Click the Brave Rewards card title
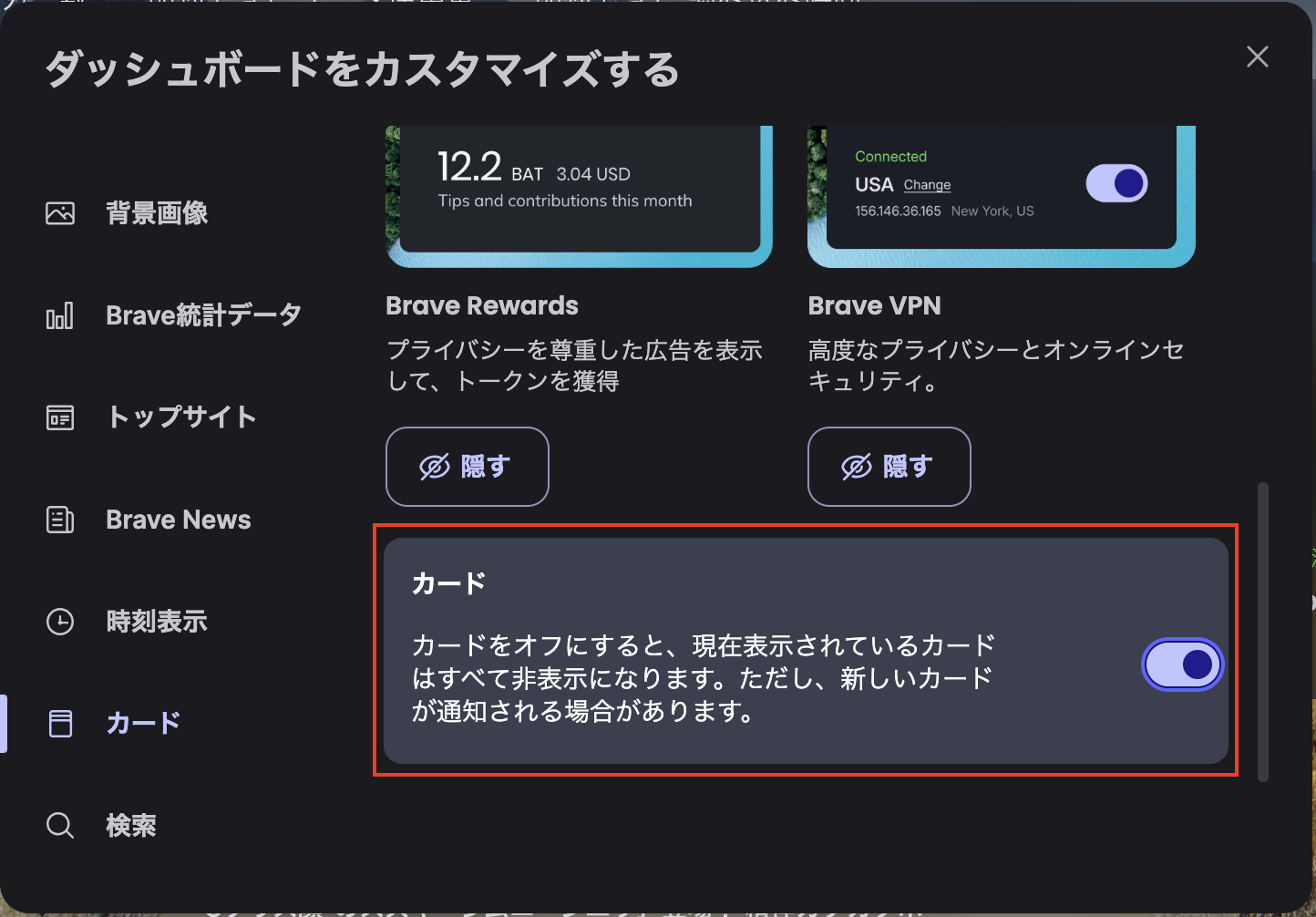This screenshot has width=1316, height=917. tap(482, 305)
